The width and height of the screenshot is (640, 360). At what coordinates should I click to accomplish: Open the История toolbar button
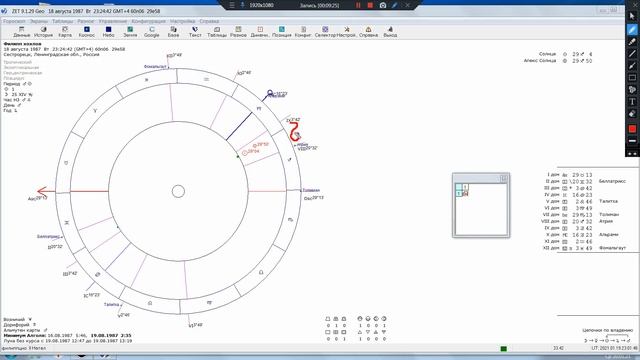tap(43, 32)
